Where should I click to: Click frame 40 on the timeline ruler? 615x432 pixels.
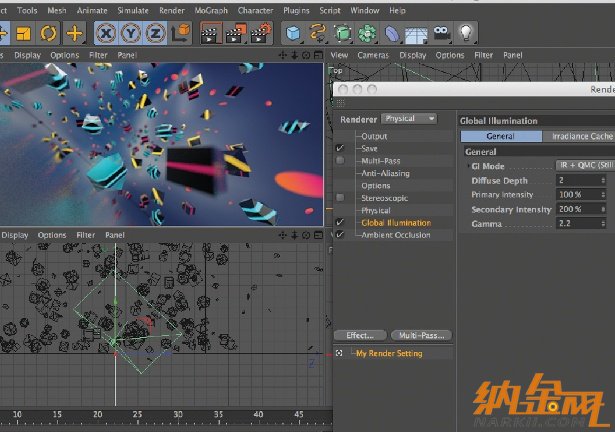pos(258,415)
